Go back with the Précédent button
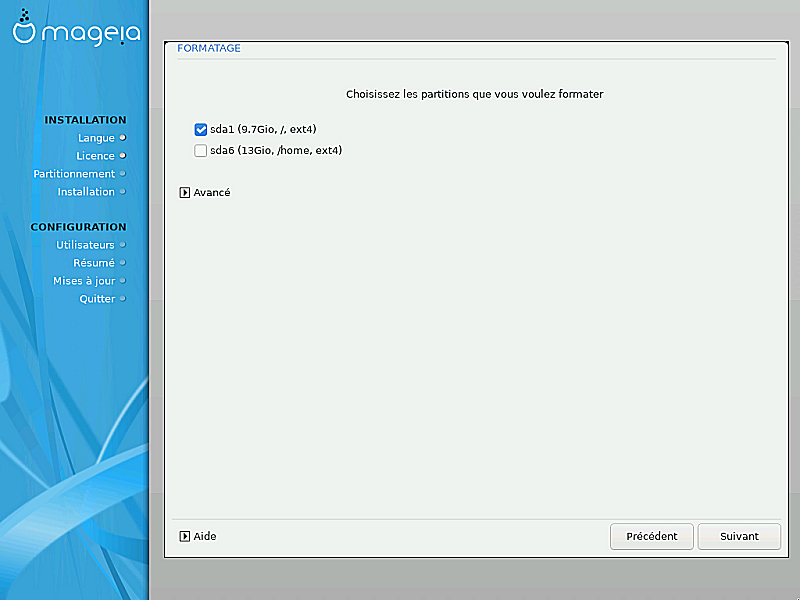This screenshot has height=600, width=800. coord(651,536)
